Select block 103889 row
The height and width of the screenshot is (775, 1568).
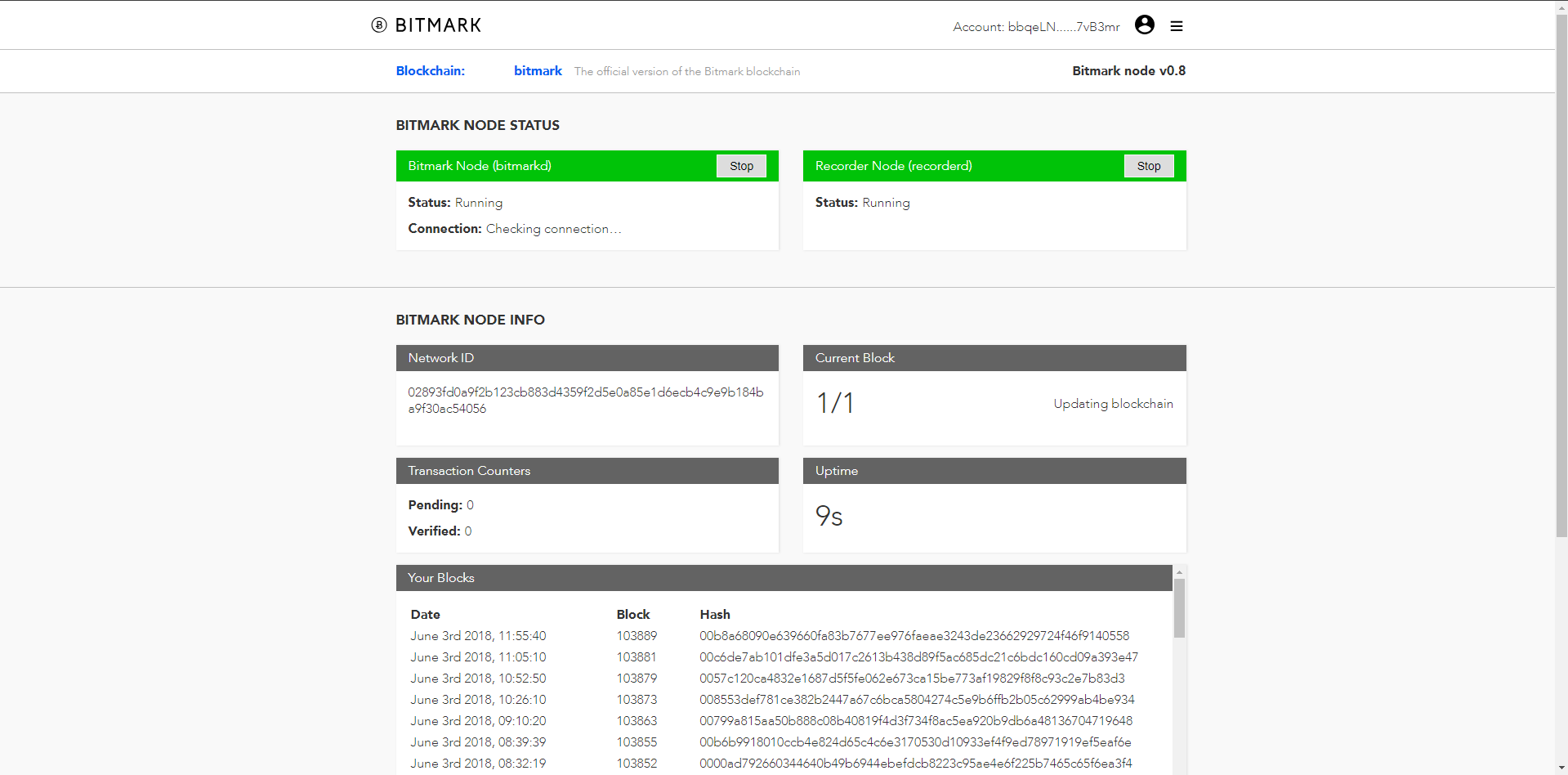(774, 636)
